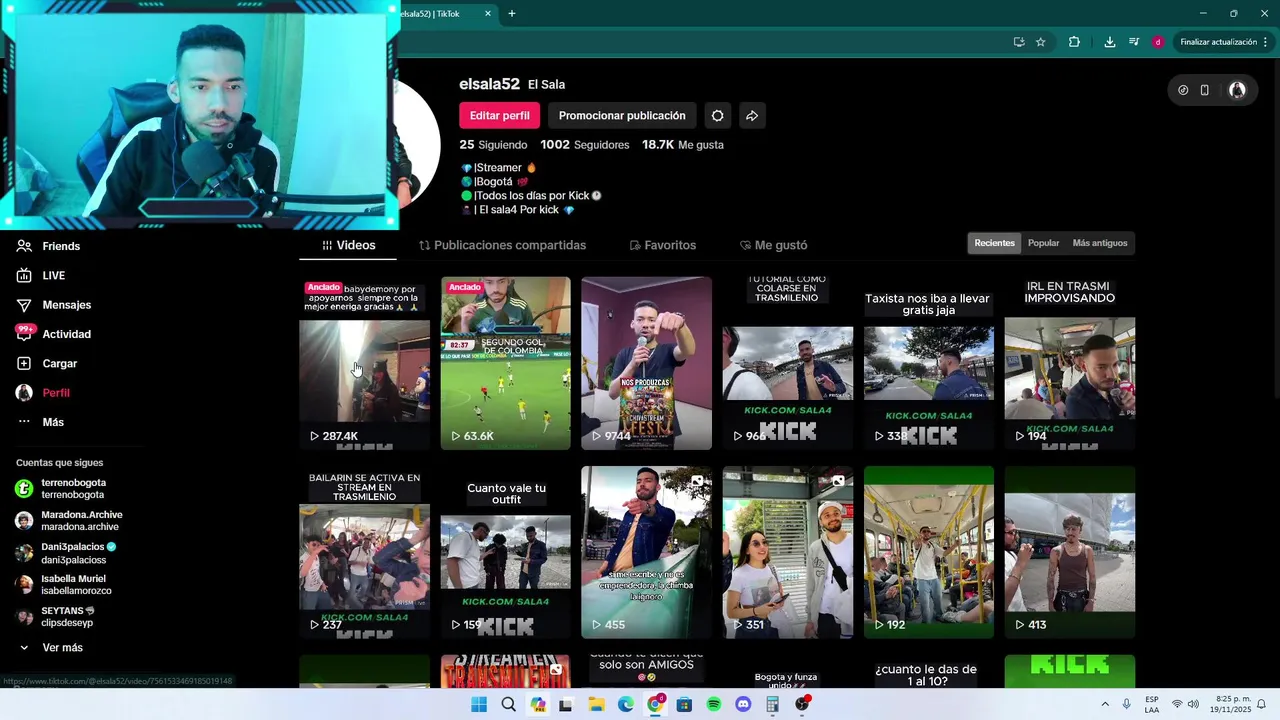Click the TikTok coins icon at top right

click(1183, 90)
